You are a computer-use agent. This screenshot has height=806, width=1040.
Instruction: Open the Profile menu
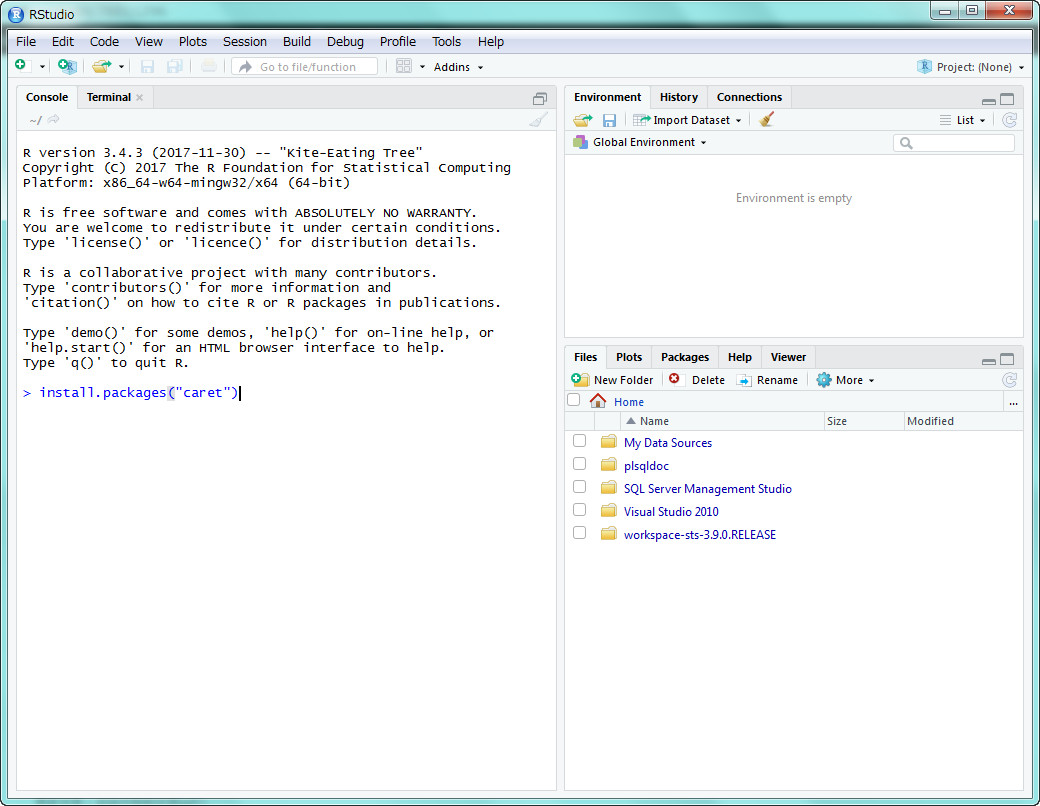tap(398, 42)
